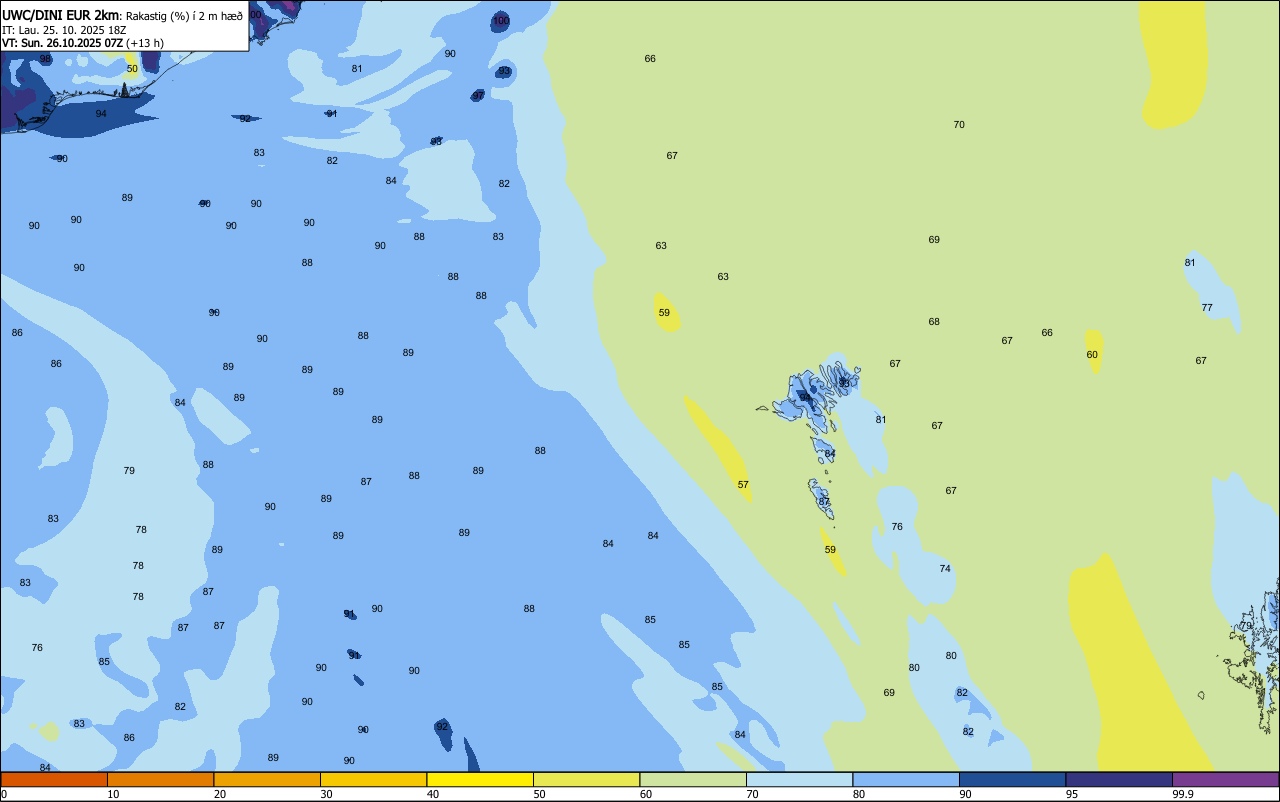Click the 60–70 light green legend swatch
The width and height of the screenshot is (1280, 802).
click(693, 779)
